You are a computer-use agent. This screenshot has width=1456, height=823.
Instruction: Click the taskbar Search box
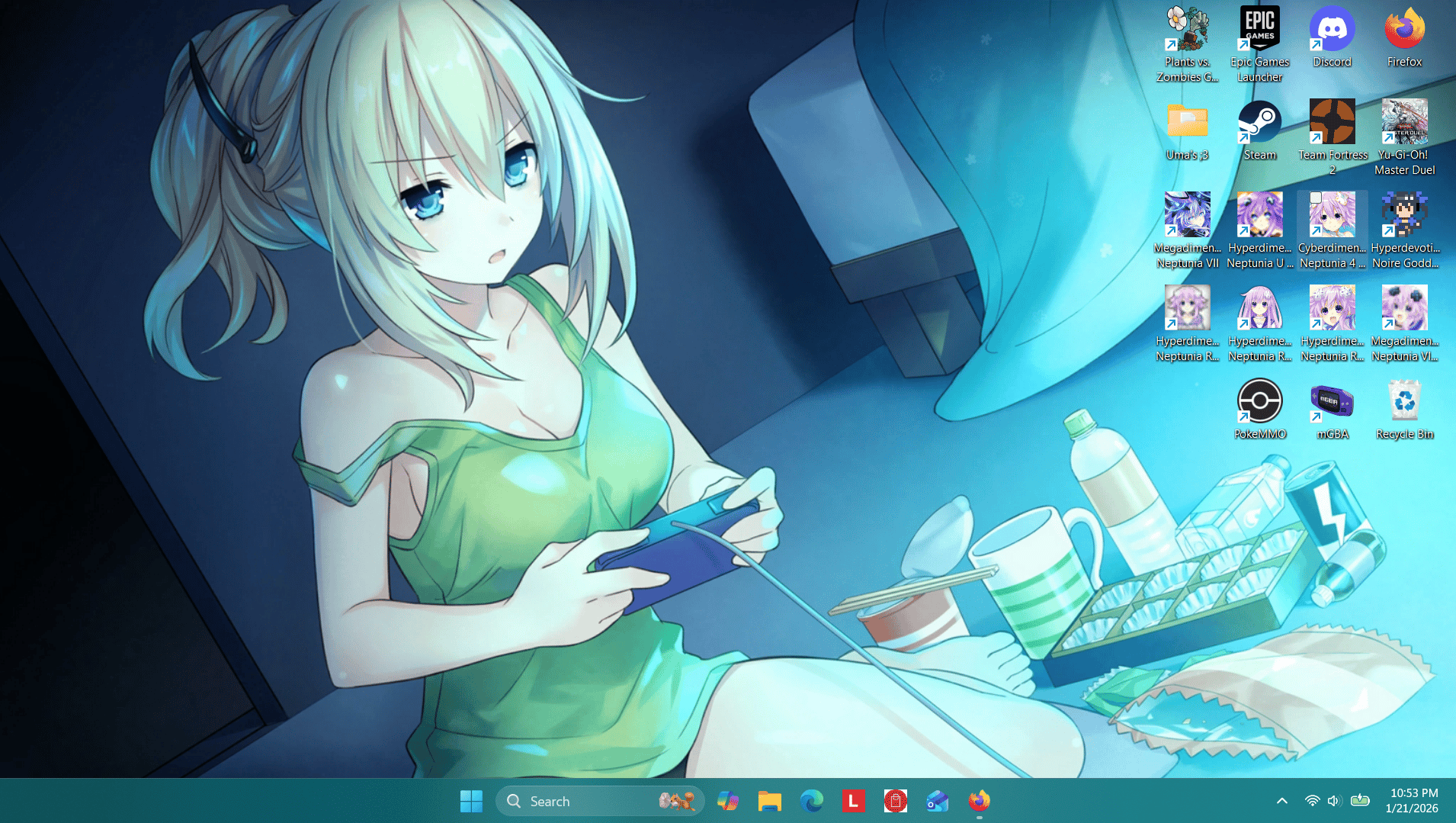pos(599,801)
